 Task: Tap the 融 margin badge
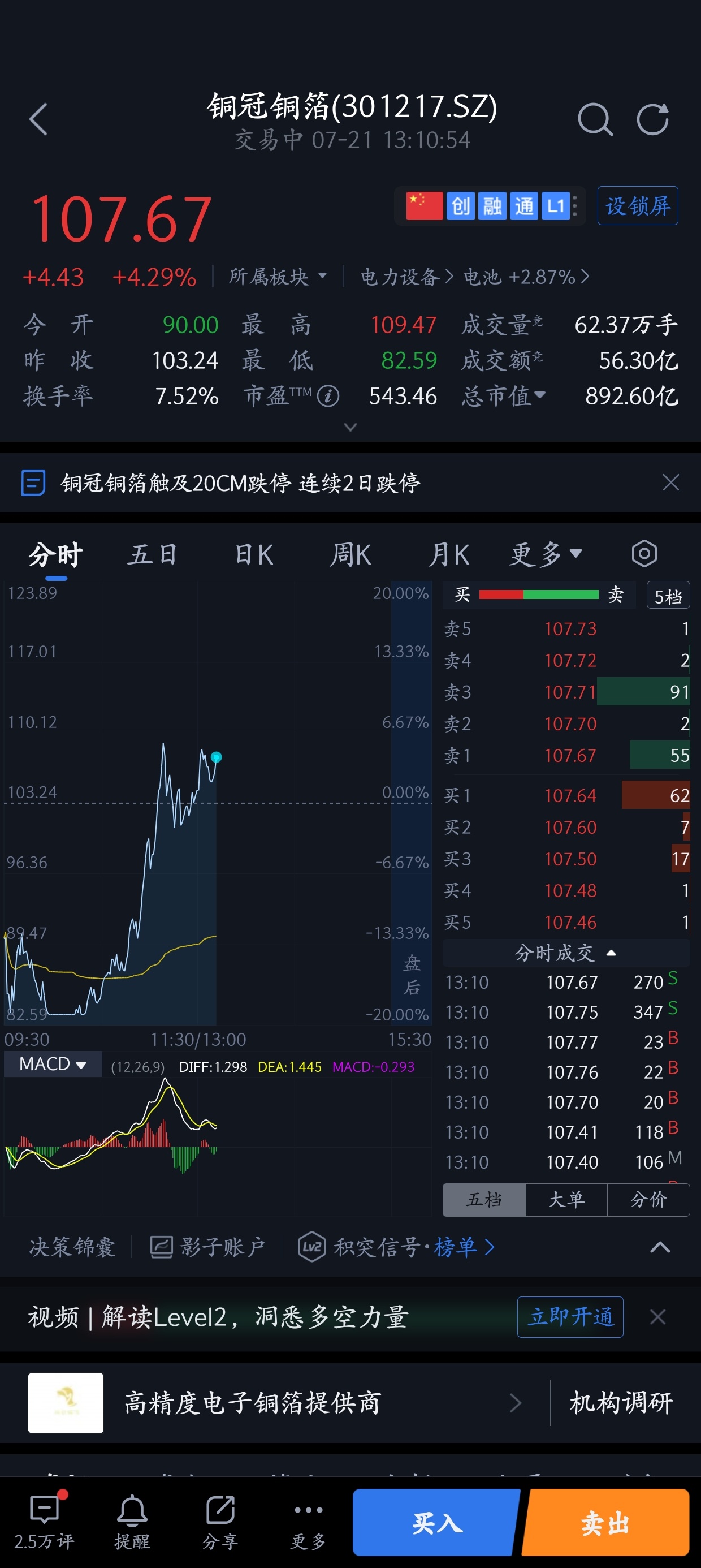492,206
